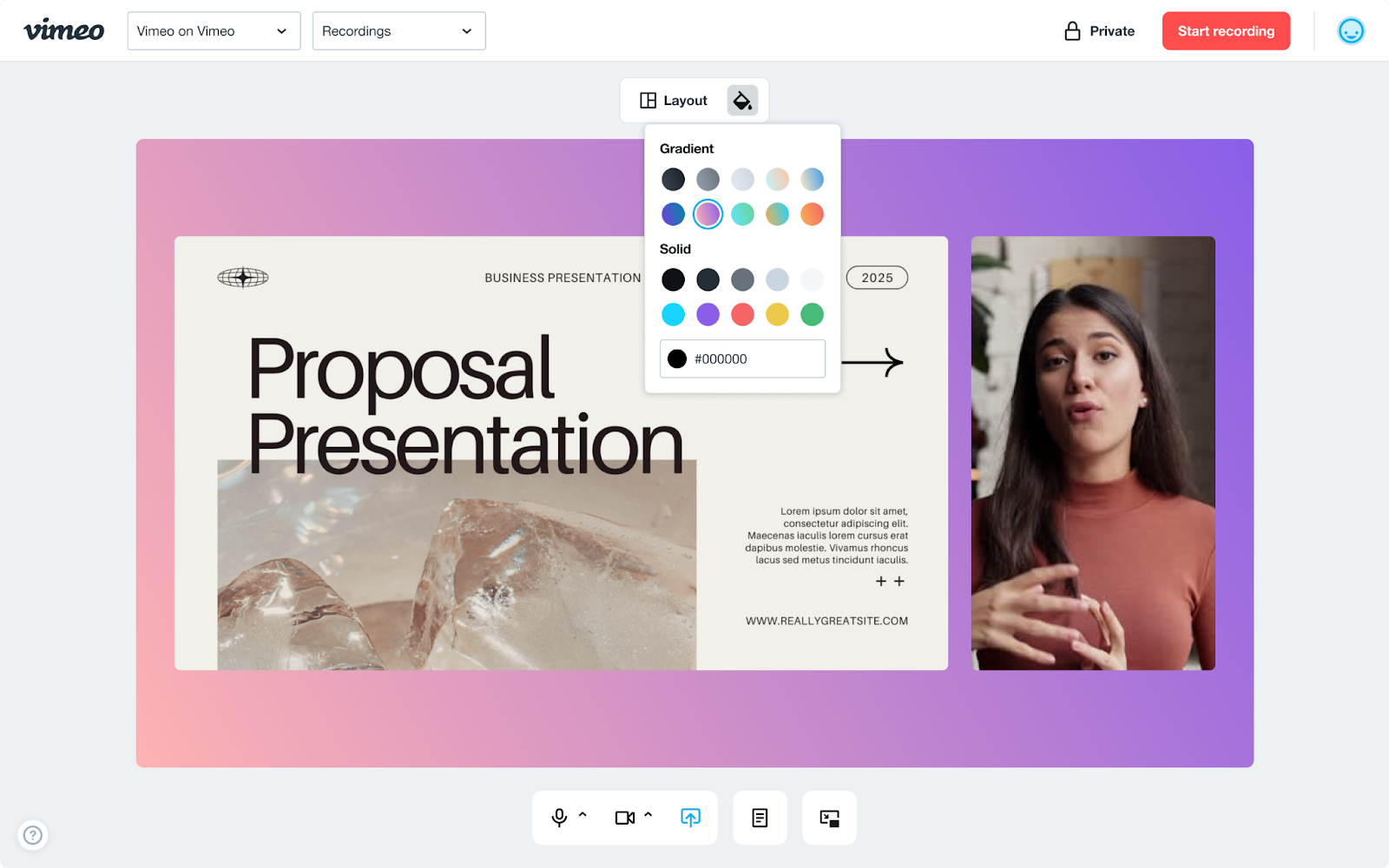Expand microphone options chevron

(x=583, y=815)
